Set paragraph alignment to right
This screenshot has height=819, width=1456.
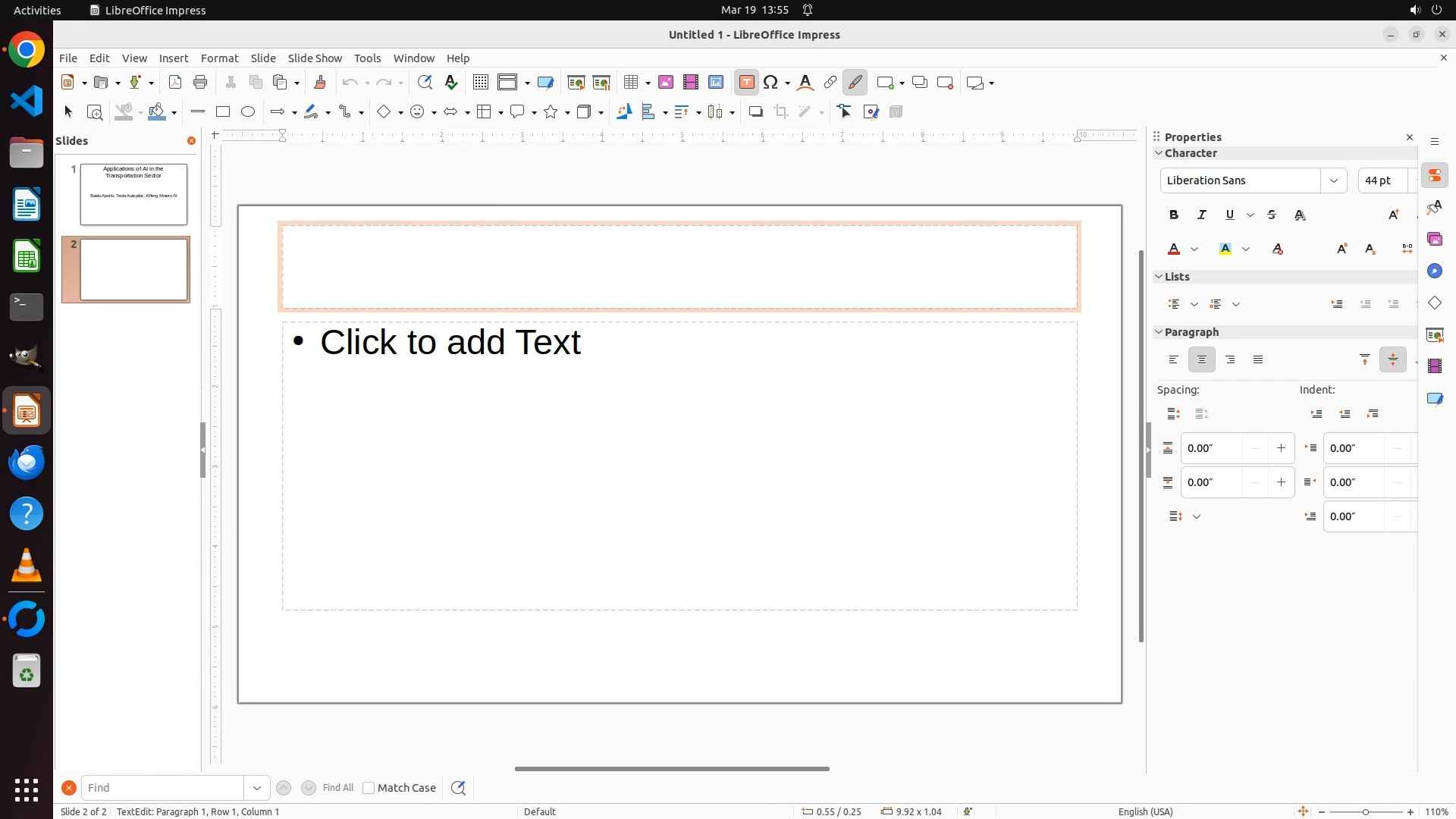click(x=1230, y=360)
